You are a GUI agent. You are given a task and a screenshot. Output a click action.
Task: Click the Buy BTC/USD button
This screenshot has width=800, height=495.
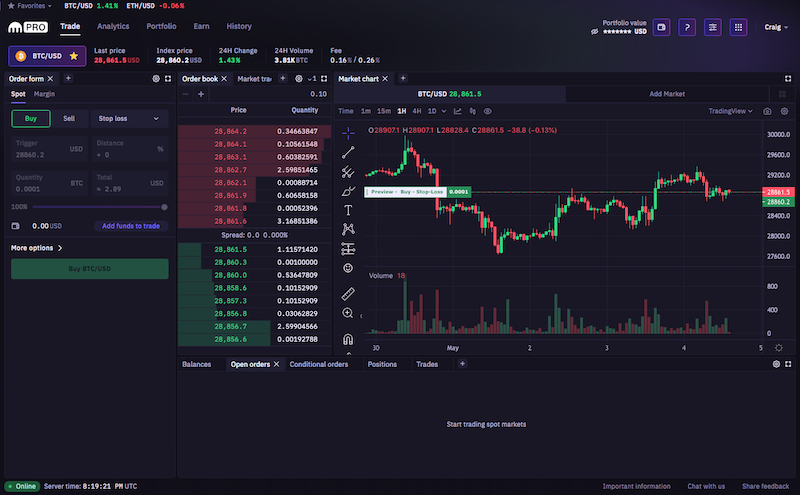[x=90, y=268]
